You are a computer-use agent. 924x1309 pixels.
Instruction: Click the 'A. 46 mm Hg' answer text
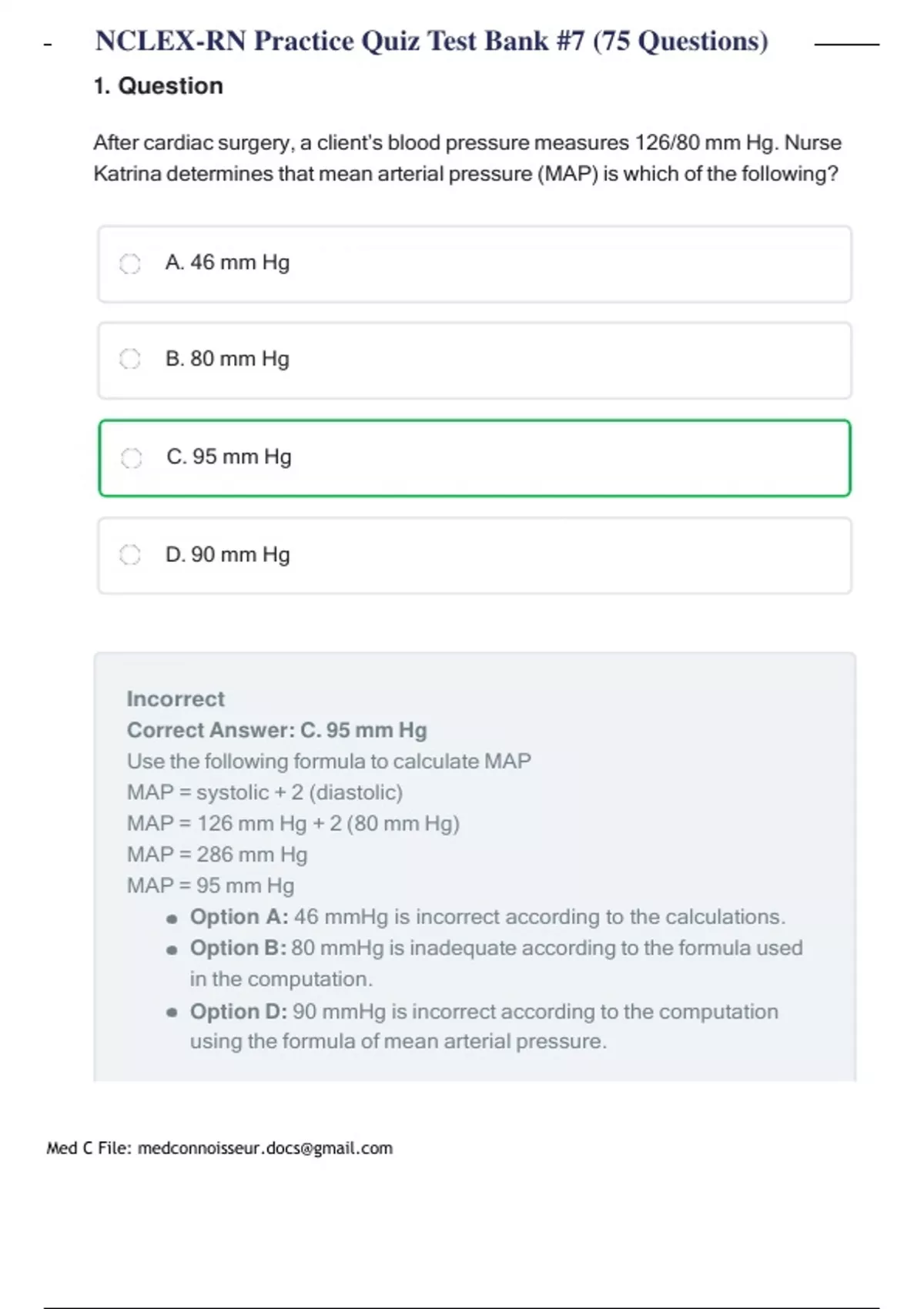pyautogui.click(x=227, y=263)
